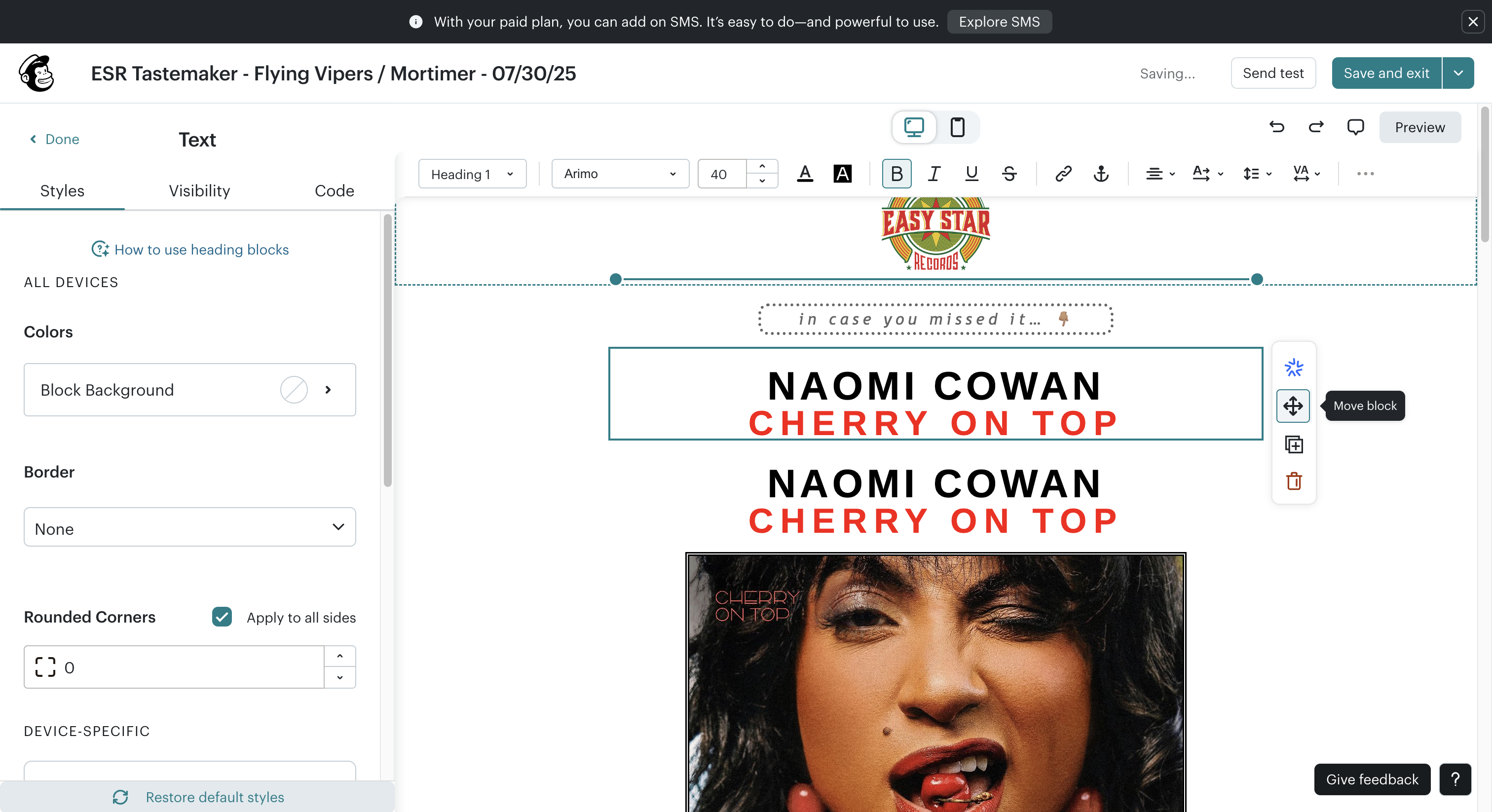
Task: Open the Arimo font dropdown
Action: coord(620,174)
